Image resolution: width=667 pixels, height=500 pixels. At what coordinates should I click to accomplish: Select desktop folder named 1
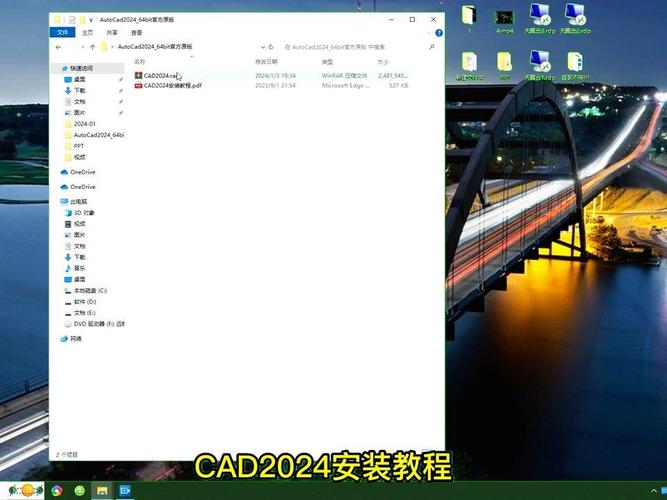point(469,19)
